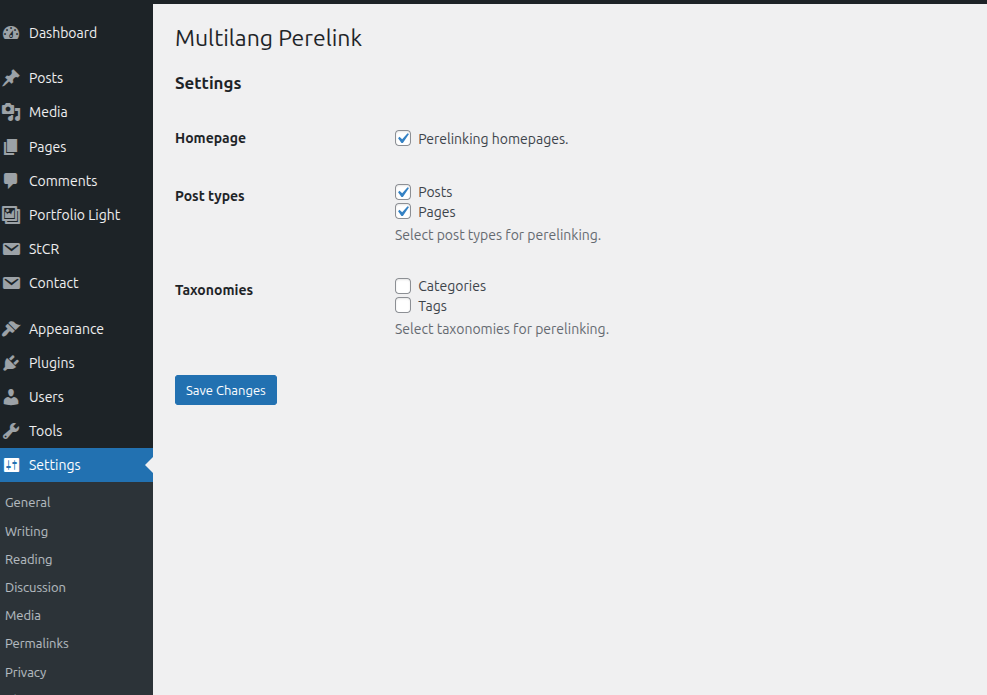Click the Pages icon in sidebar

[x=11, y=147]
